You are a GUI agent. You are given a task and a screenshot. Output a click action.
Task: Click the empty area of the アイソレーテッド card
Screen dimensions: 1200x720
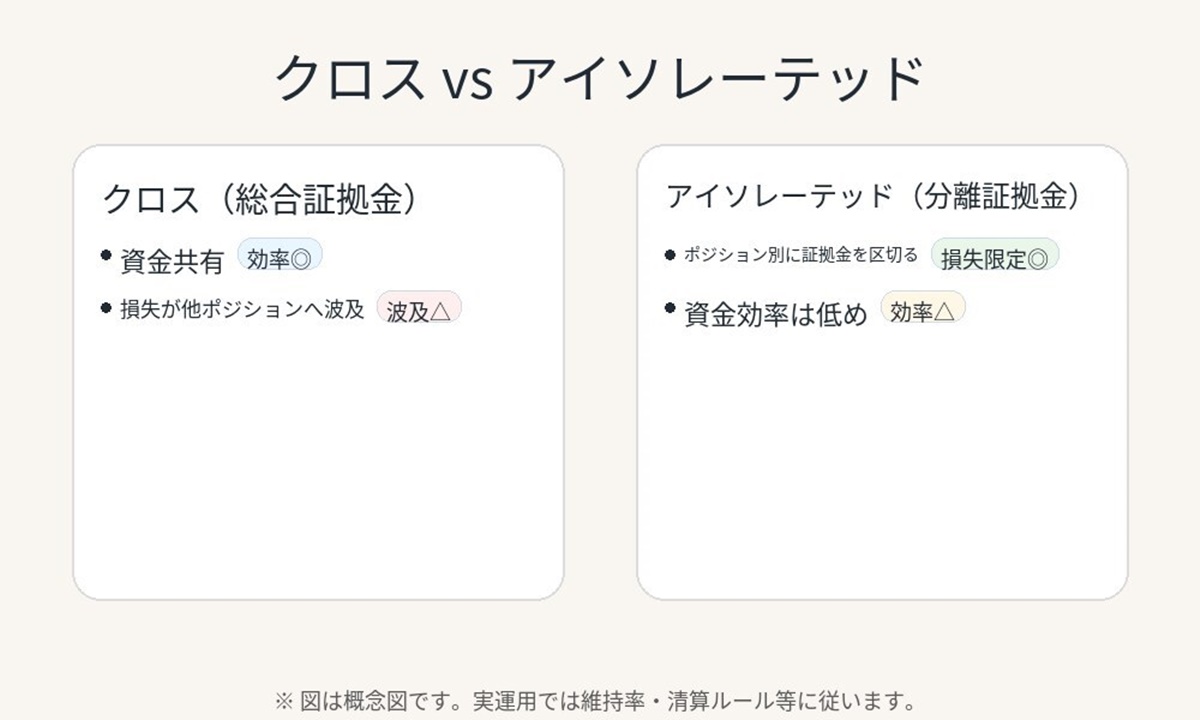882,460
